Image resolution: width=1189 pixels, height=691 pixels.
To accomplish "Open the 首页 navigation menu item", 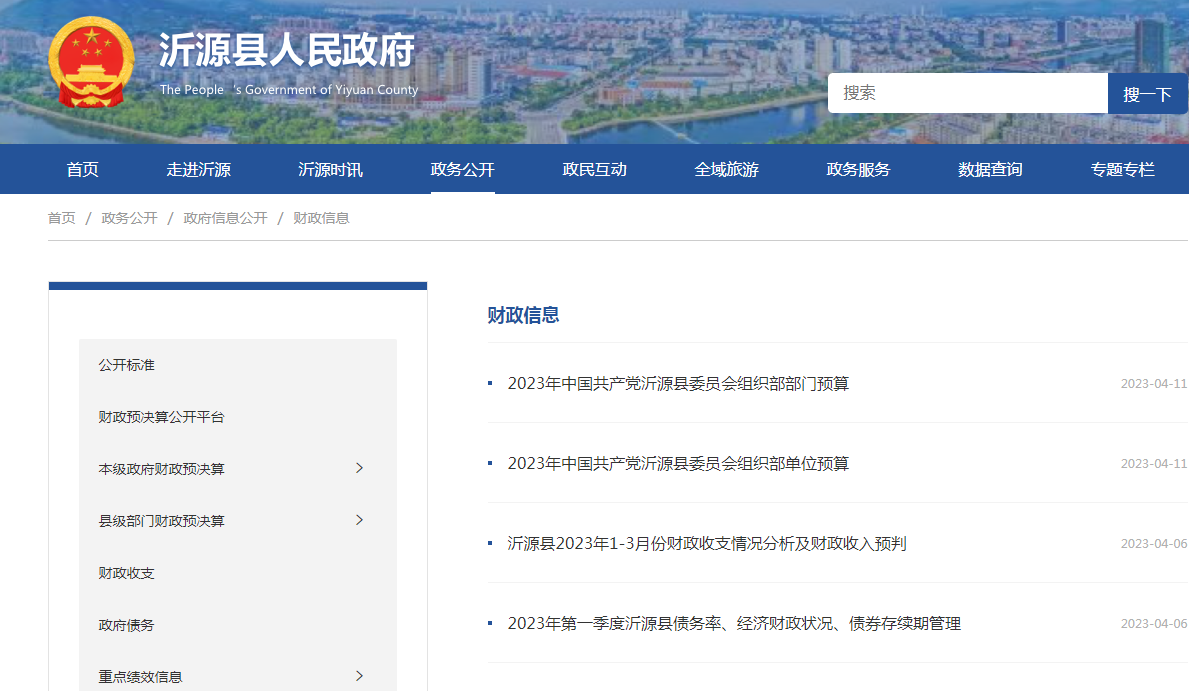I will point(83,169).
